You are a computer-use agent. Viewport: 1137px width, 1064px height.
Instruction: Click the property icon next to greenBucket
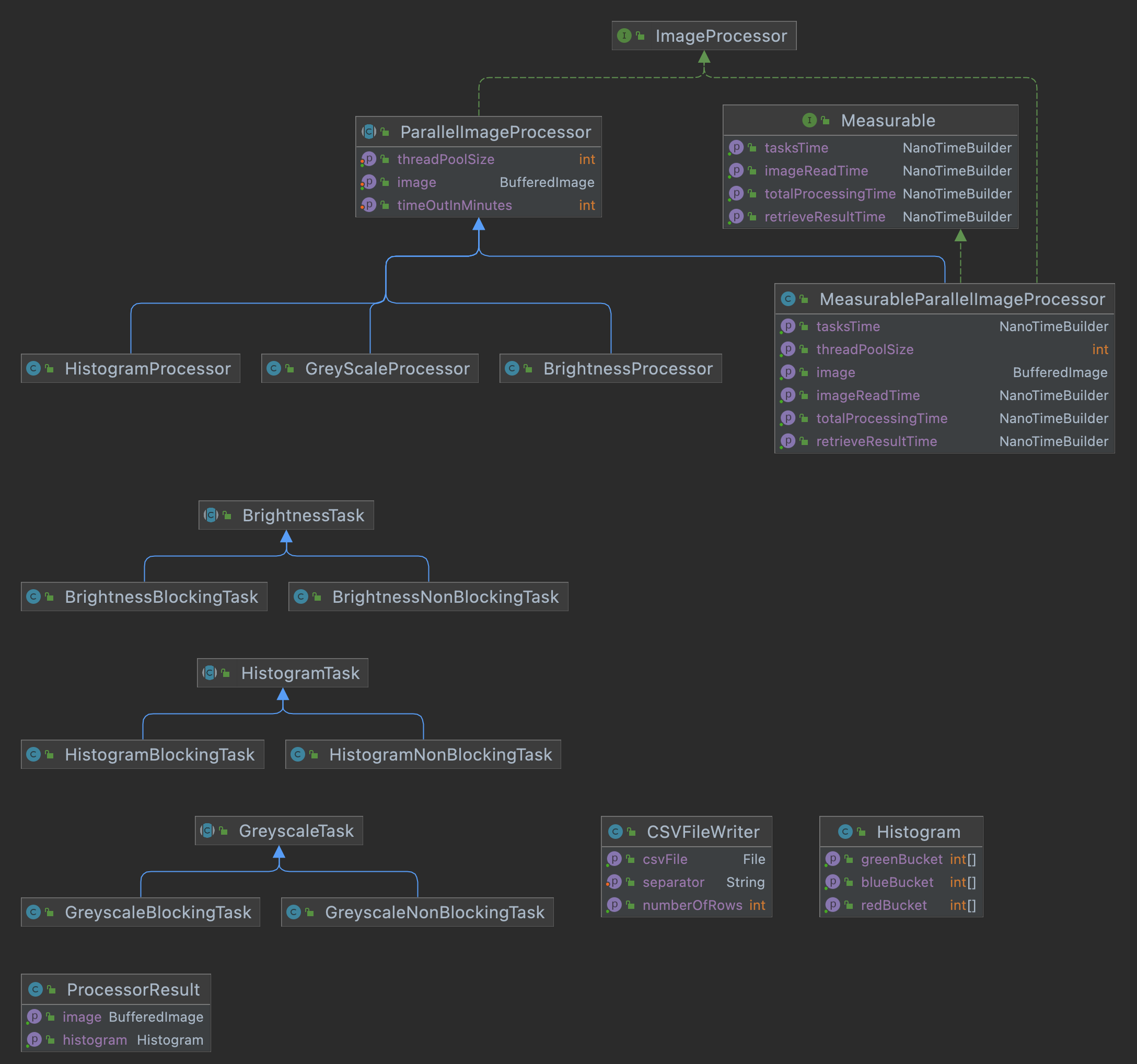click(x=833, y=859)
